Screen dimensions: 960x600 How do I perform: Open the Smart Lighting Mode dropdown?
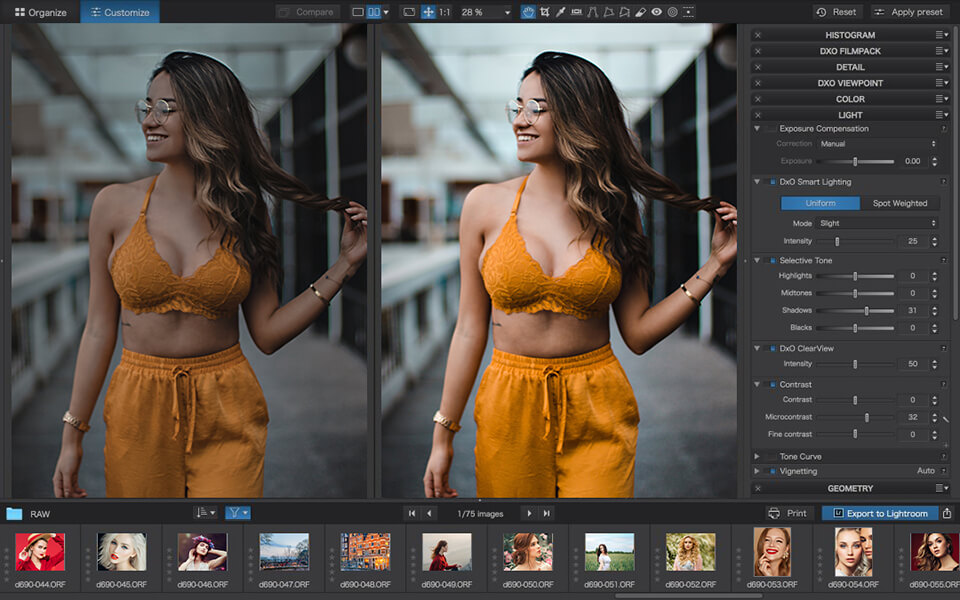pos(878,223)
